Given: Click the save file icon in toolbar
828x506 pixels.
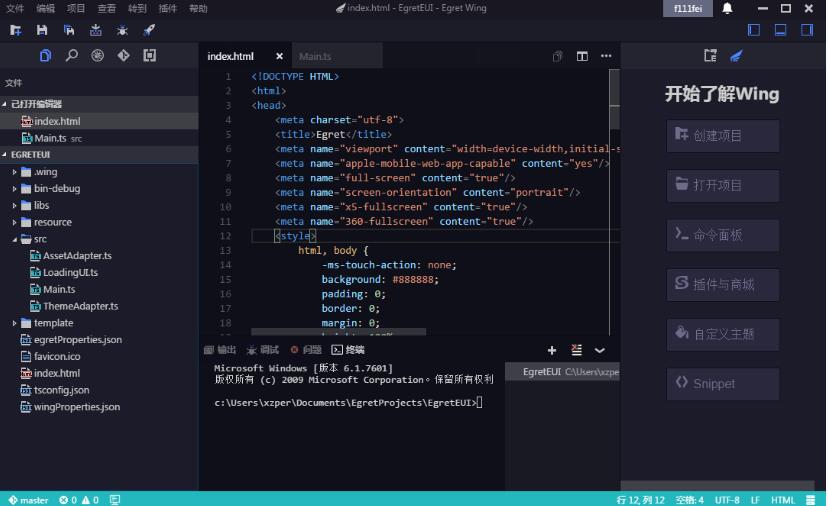Looking at the screenshot, I should coord(42,30).
